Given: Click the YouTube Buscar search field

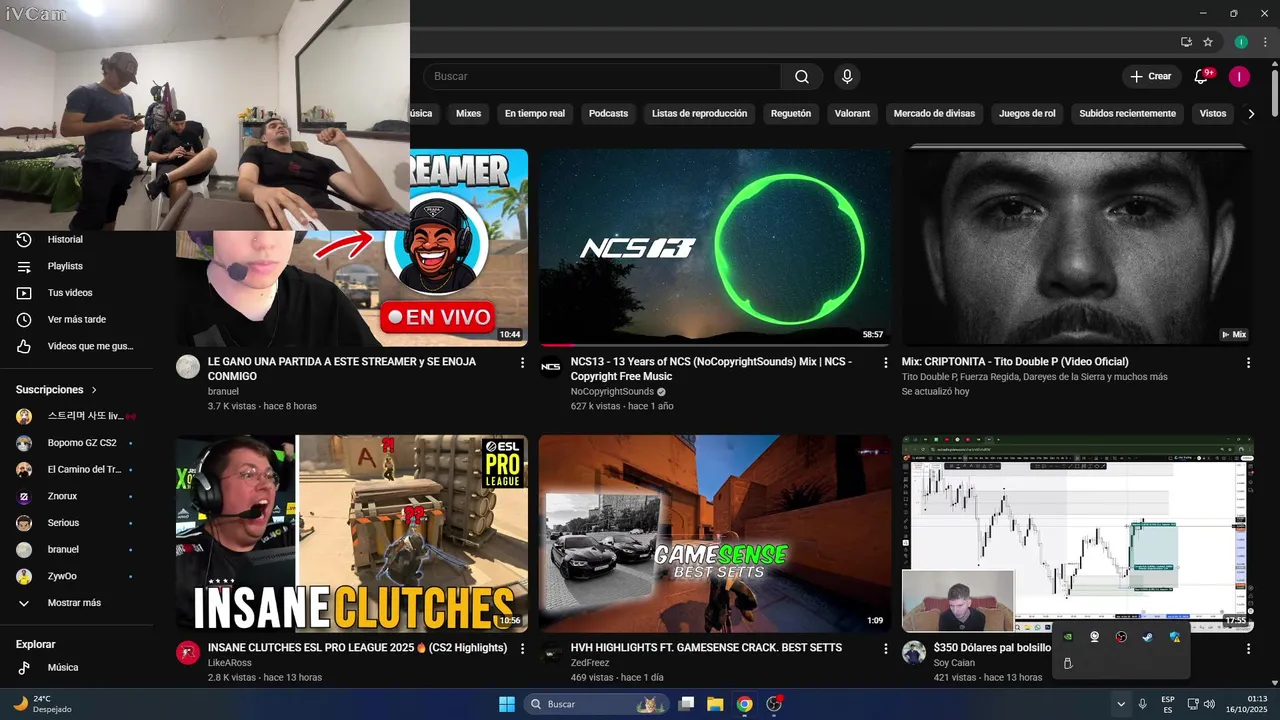Looking at the screenshot, I should [602, 77].
